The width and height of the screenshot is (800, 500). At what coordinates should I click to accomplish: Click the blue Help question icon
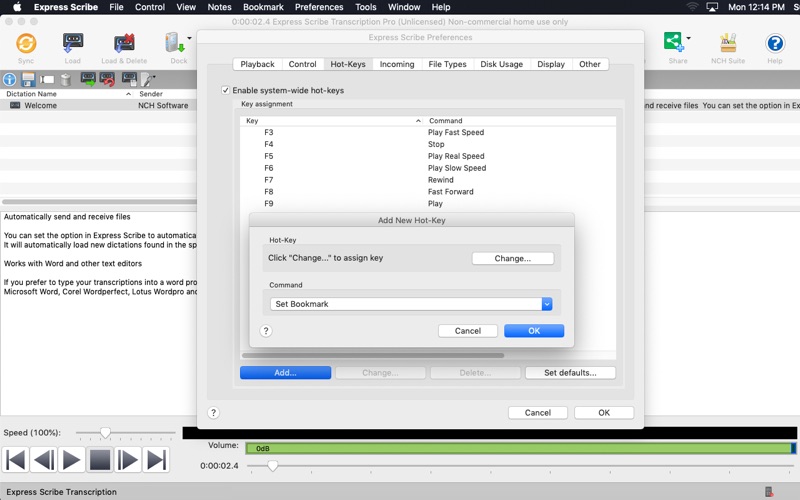[774, 43]
